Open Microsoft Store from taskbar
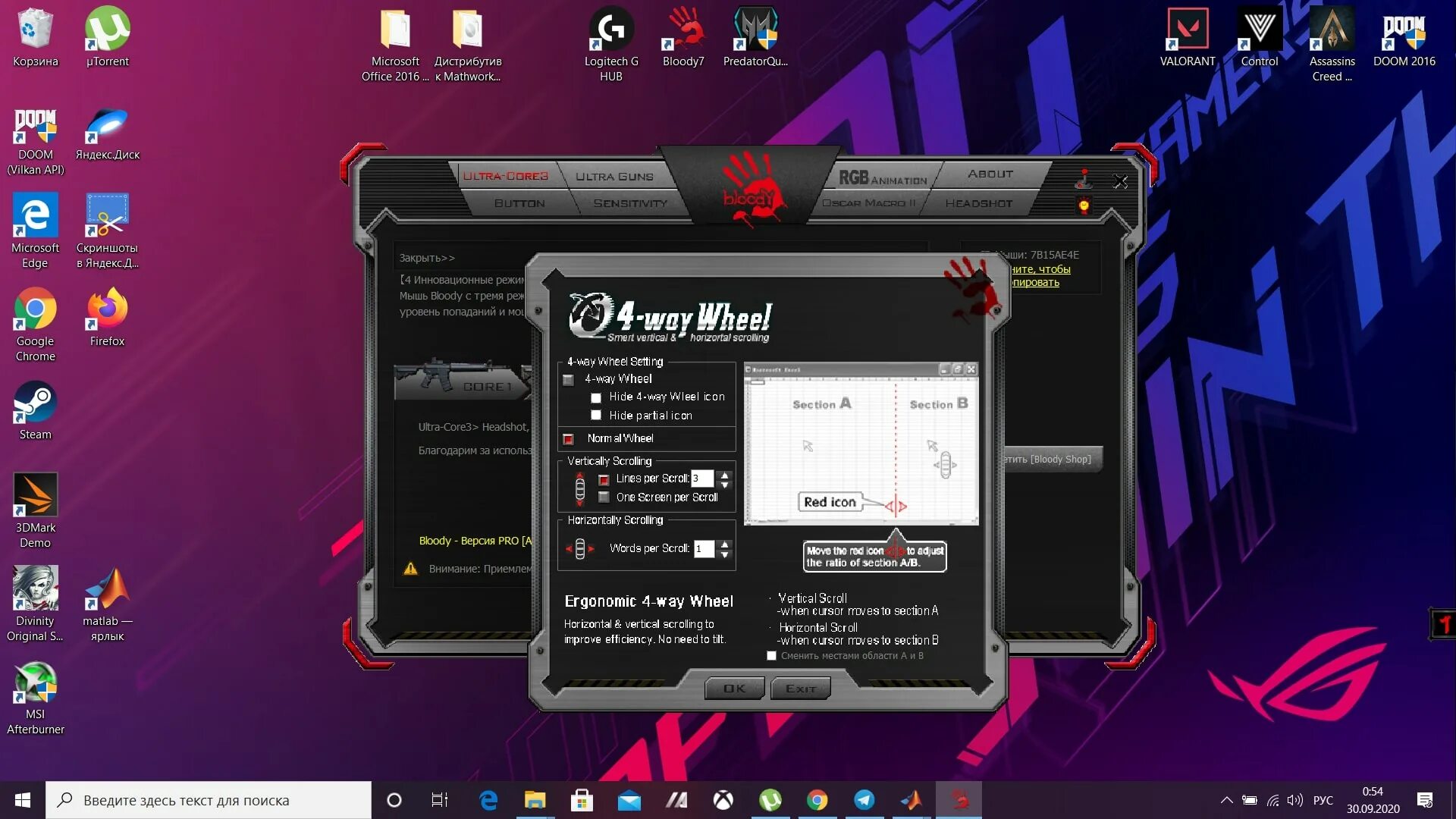 (582, 800)
